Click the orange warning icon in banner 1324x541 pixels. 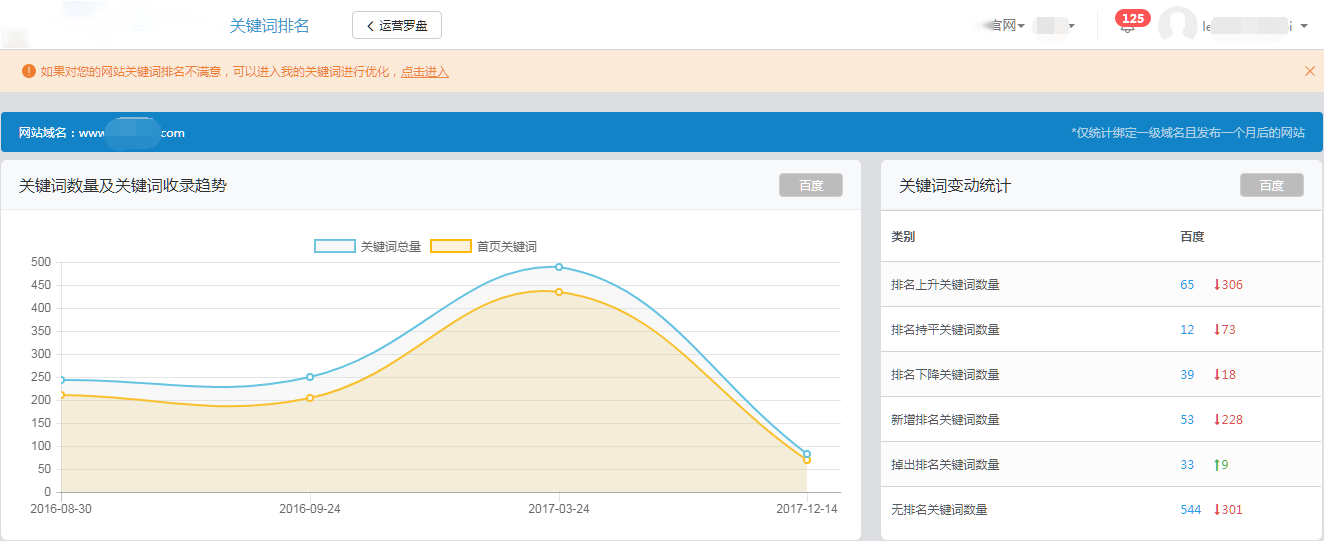click(x=28, y=71)
